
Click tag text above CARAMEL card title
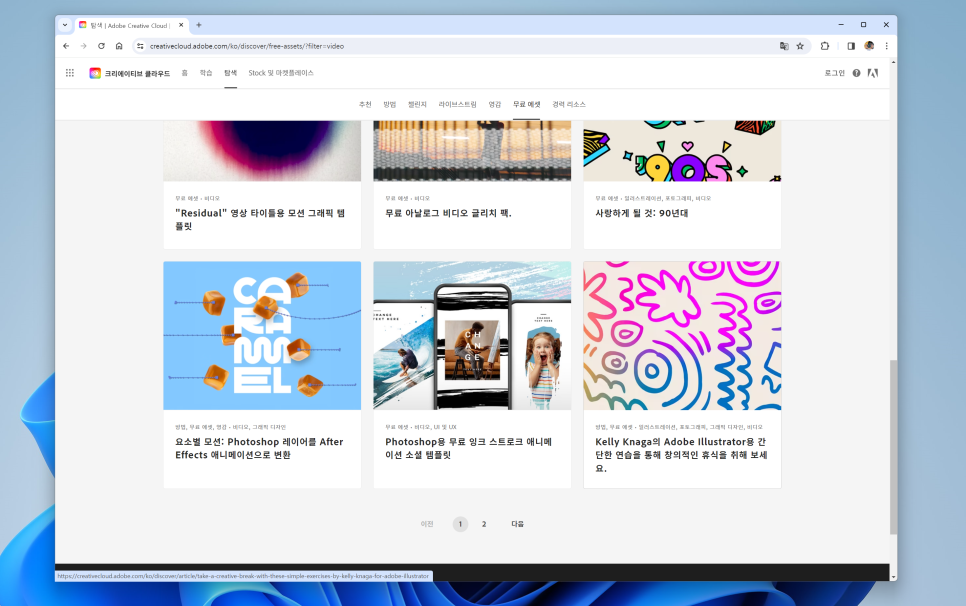click(230, 427)
